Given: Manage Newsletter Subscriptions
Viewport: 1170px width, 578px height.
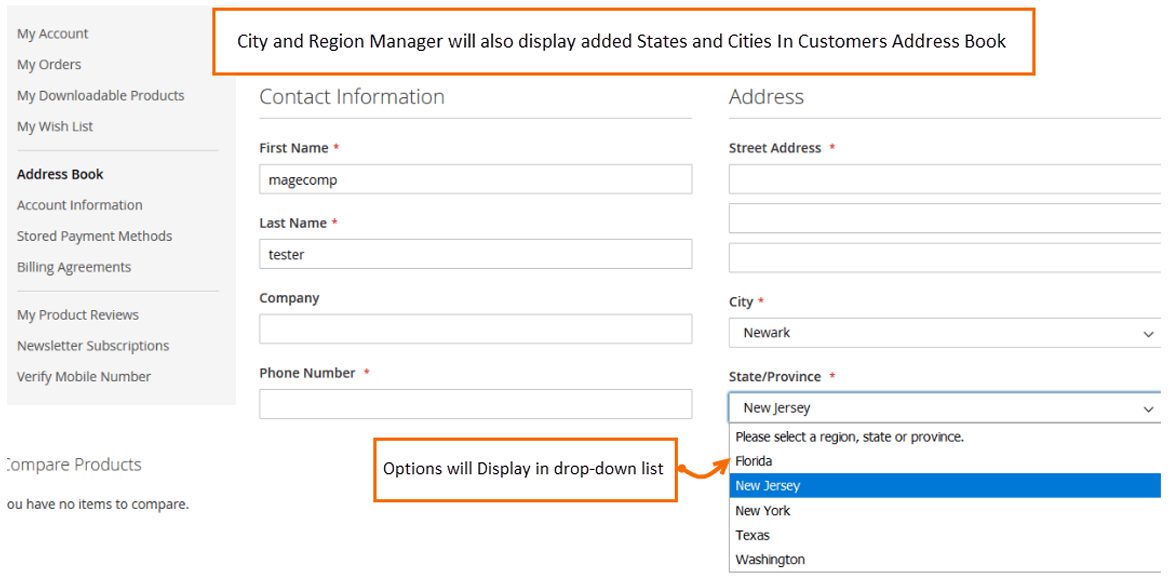Looking at the screenshot, I should click(93, 345).
